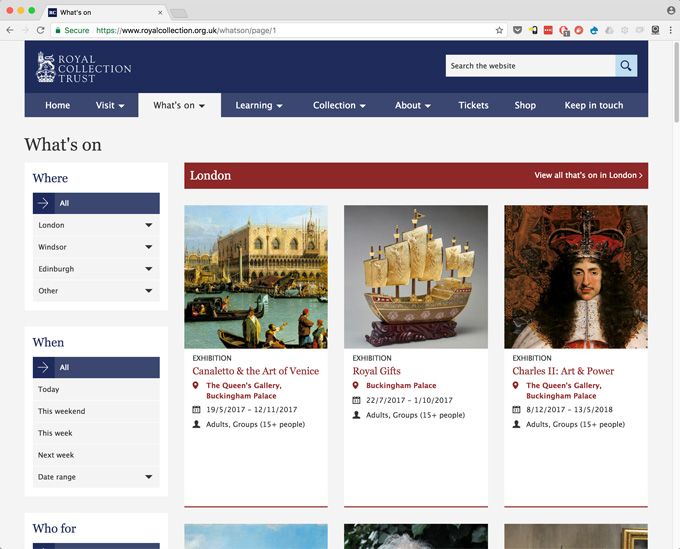
Task: Close the What's on browser tab
Action: point(160,13)
